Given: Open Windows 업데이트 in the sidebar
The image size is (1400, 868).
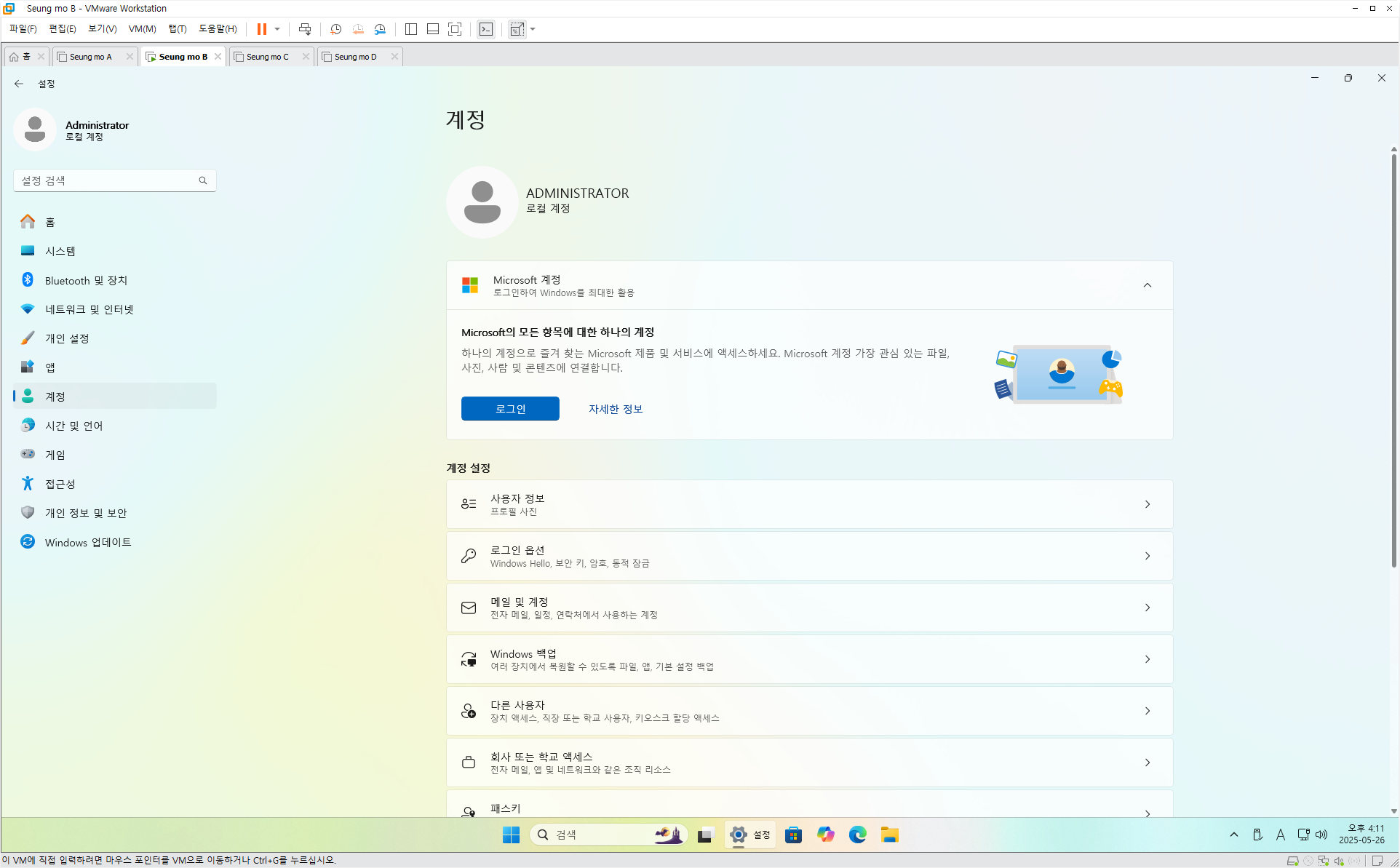Looking at the screenshot, I should (87, 542).
